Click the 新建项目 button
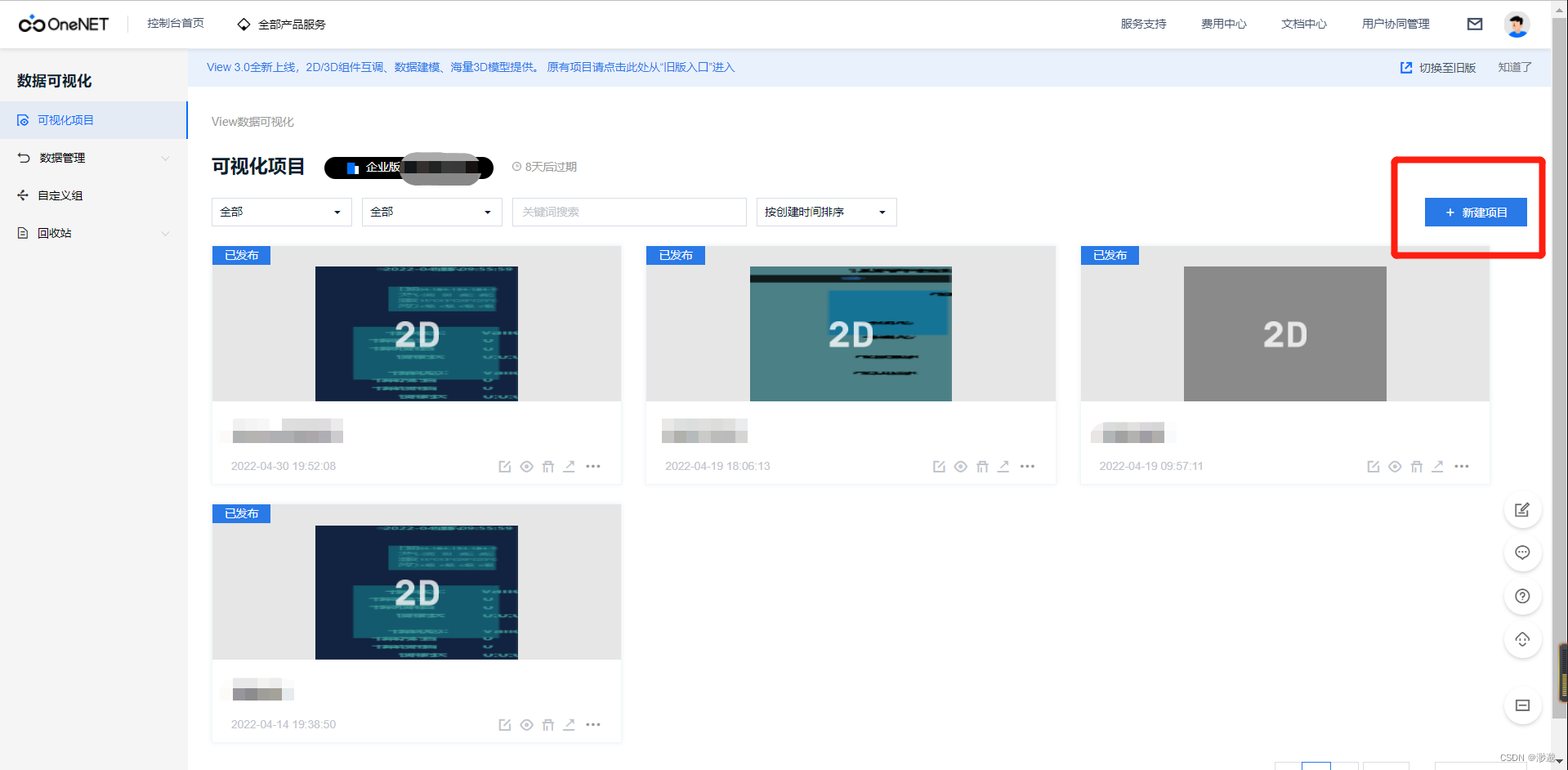This screenshot has height=770, width=1568. pyautogui.click(x=1476, y=212)
